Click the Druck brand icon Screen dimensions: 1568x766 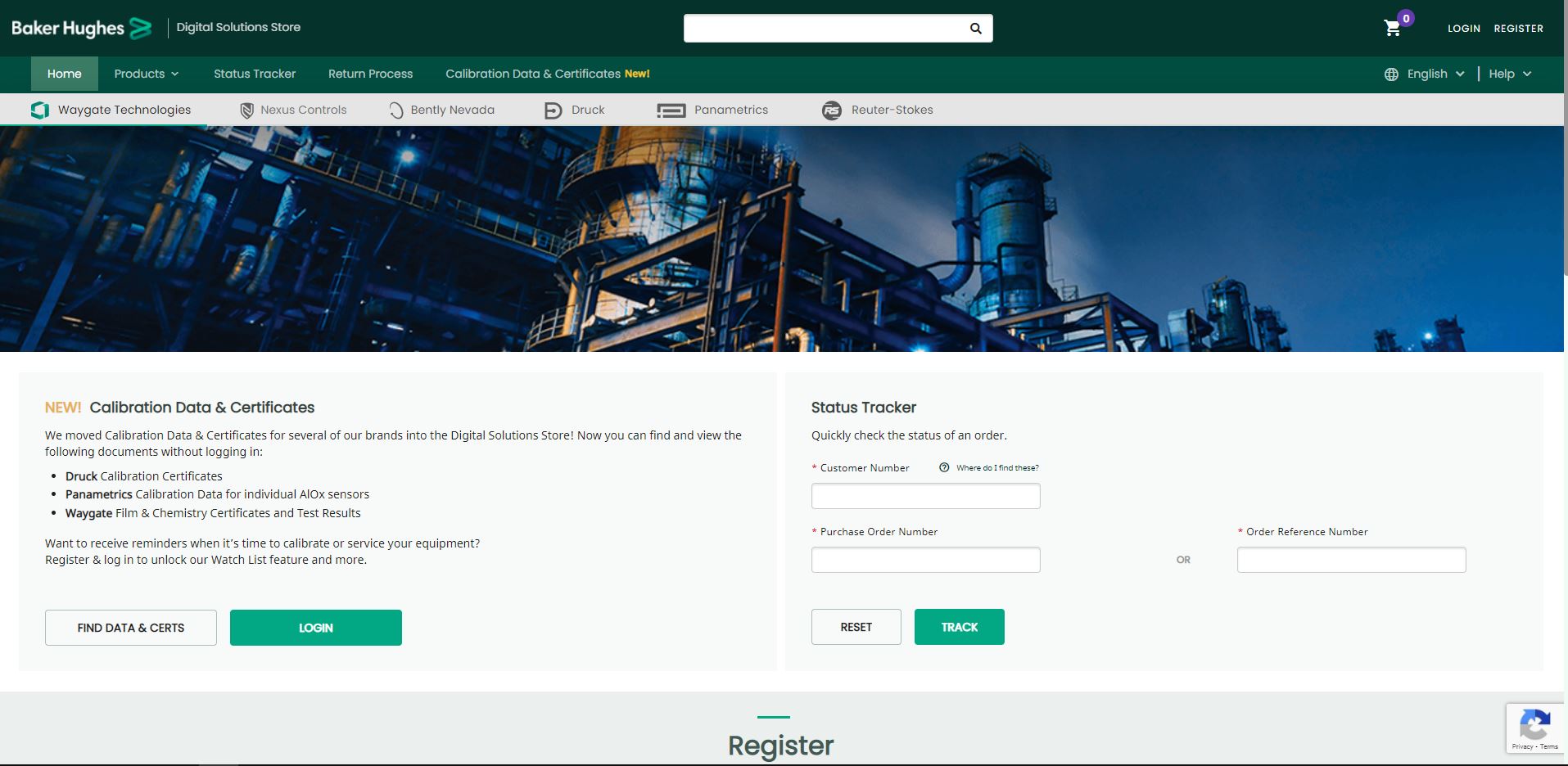[x=554, y=110]
